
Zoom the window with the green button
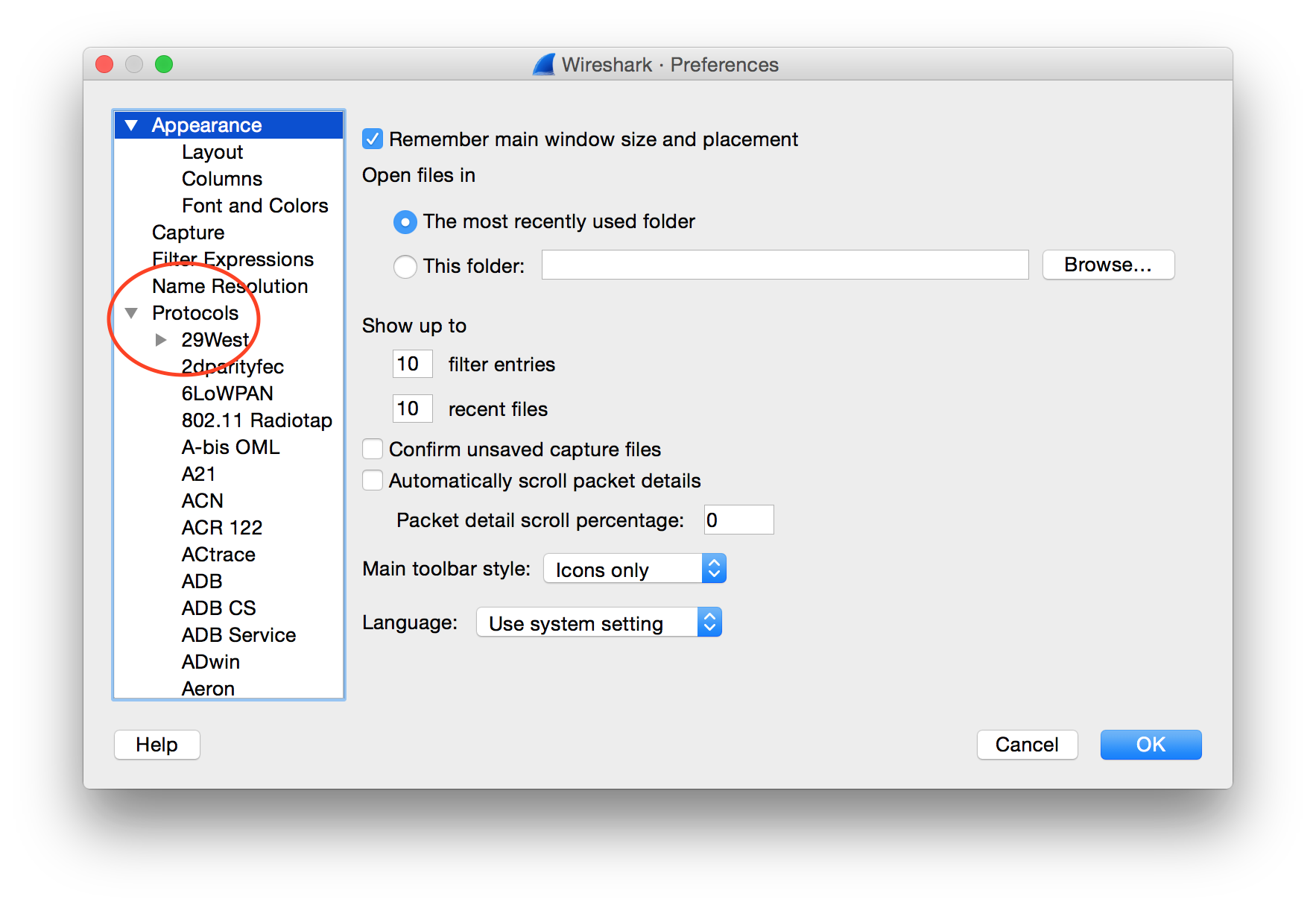click(x=164, y=65)
